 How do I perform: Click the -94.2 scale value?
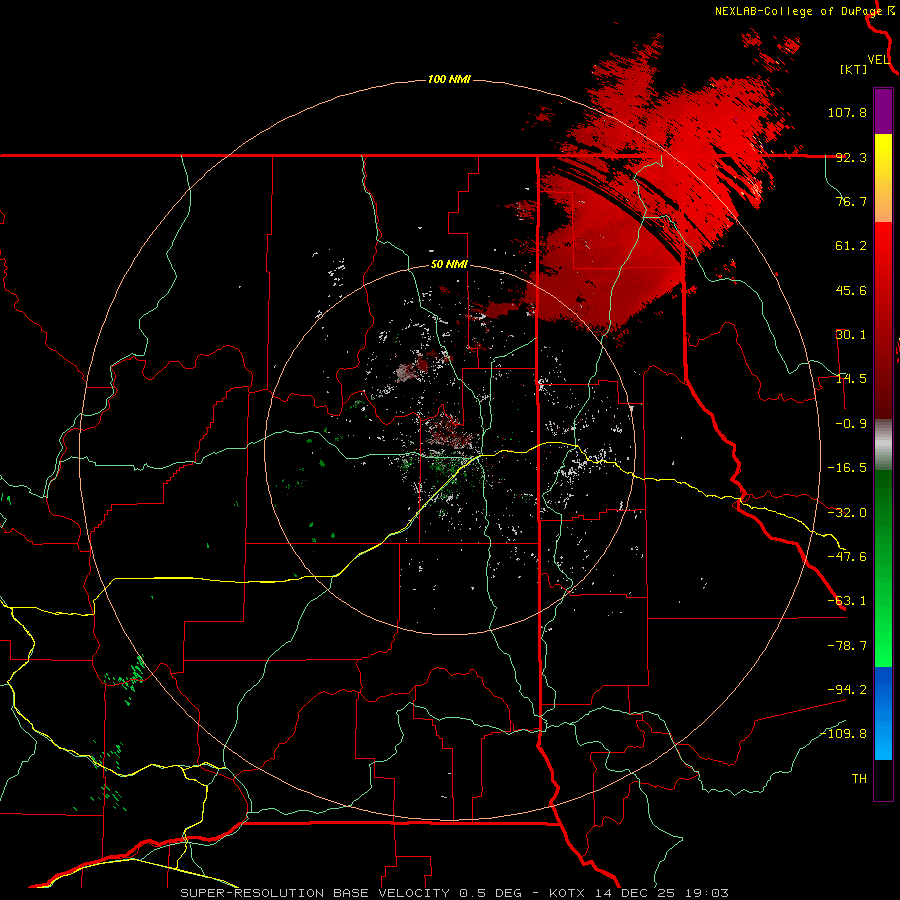click(x=847, y=690)
